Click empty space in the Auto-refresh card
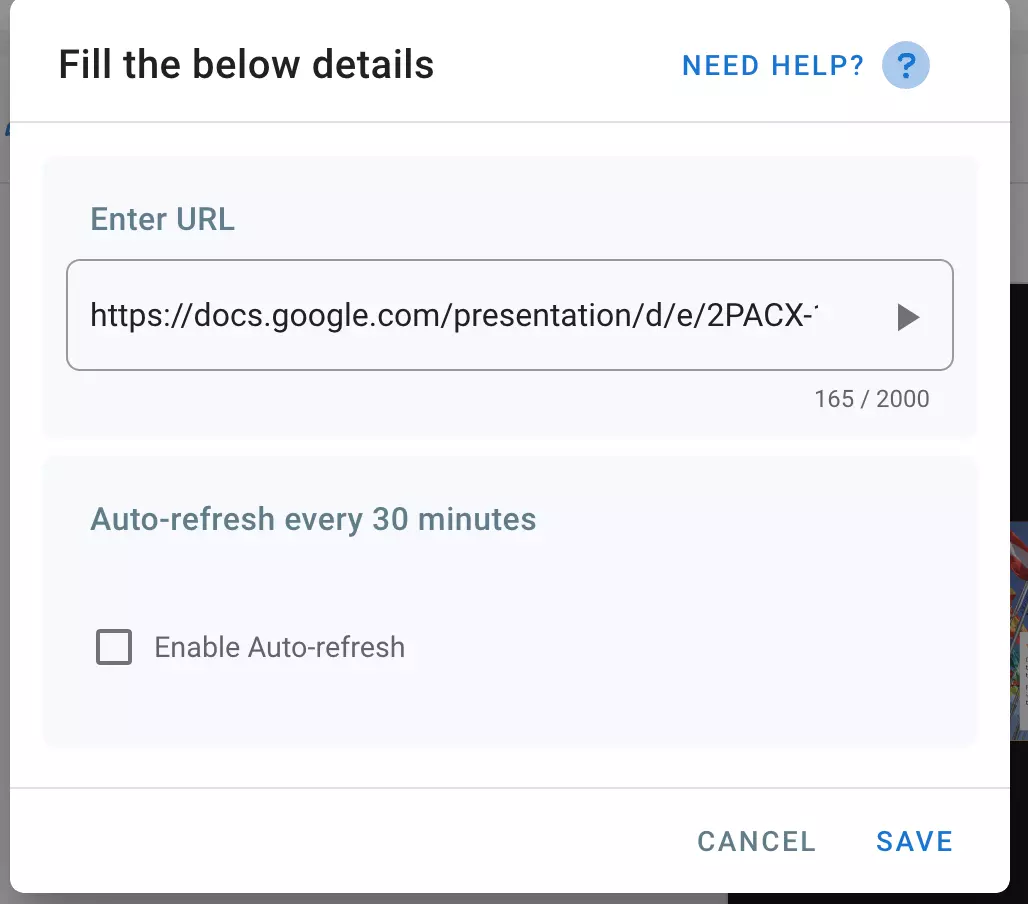Screen dimensions: 1028x904 coord(700,600)
